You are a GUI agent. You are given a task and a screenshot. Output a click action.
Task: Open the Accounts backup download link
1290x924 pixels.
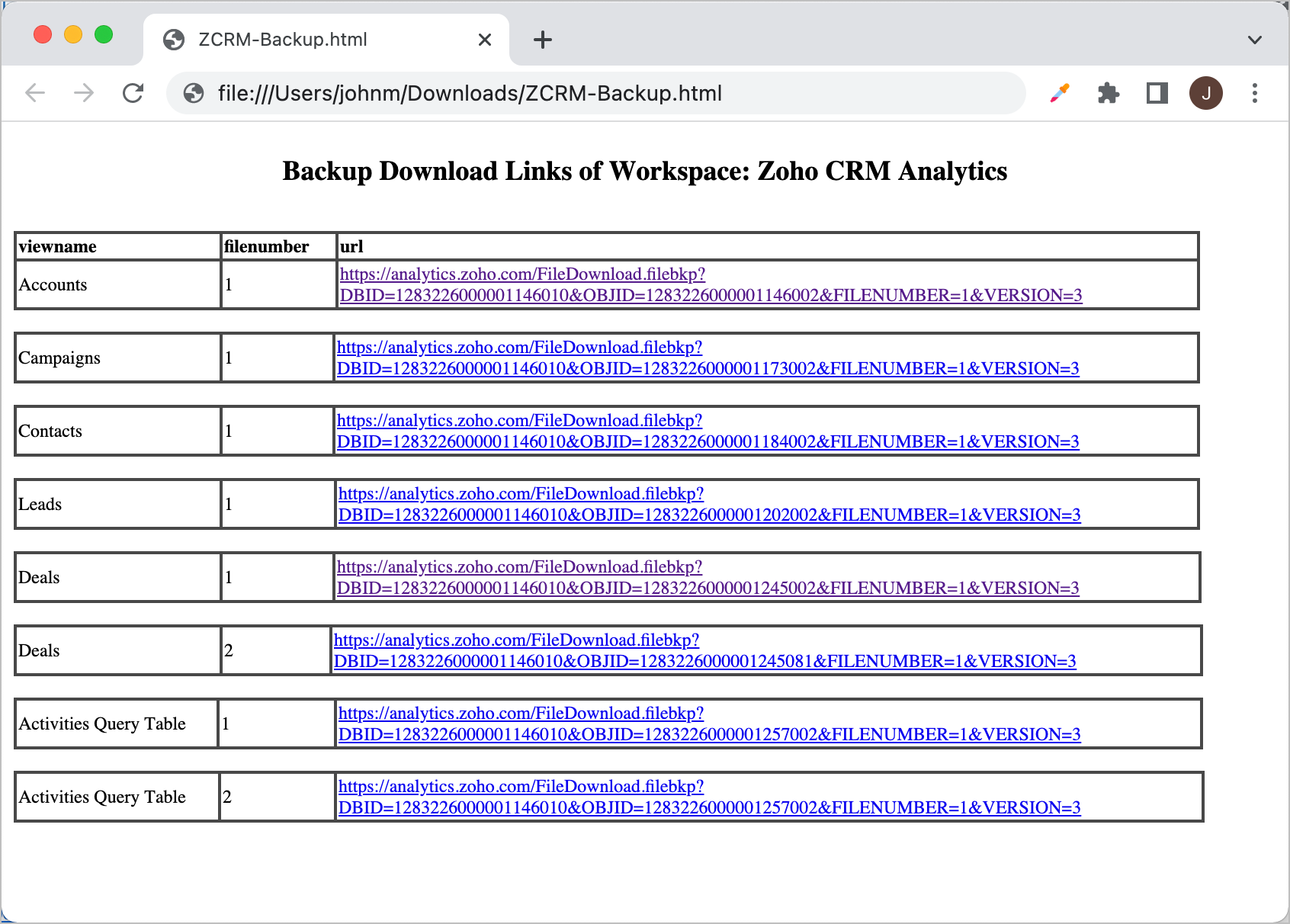point(711,284)
